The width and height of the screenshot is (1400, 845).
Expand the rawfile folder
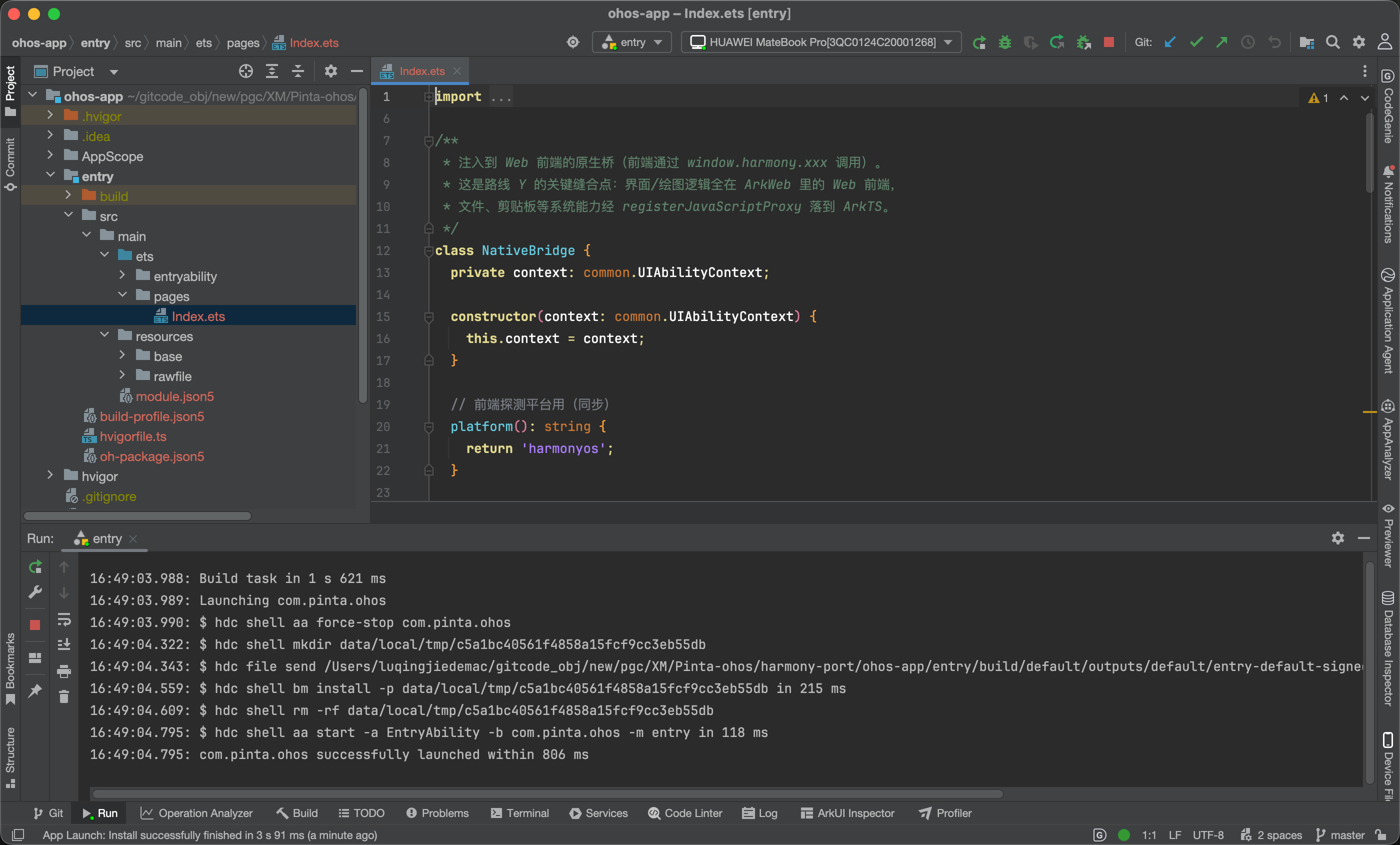click(122, 375)
